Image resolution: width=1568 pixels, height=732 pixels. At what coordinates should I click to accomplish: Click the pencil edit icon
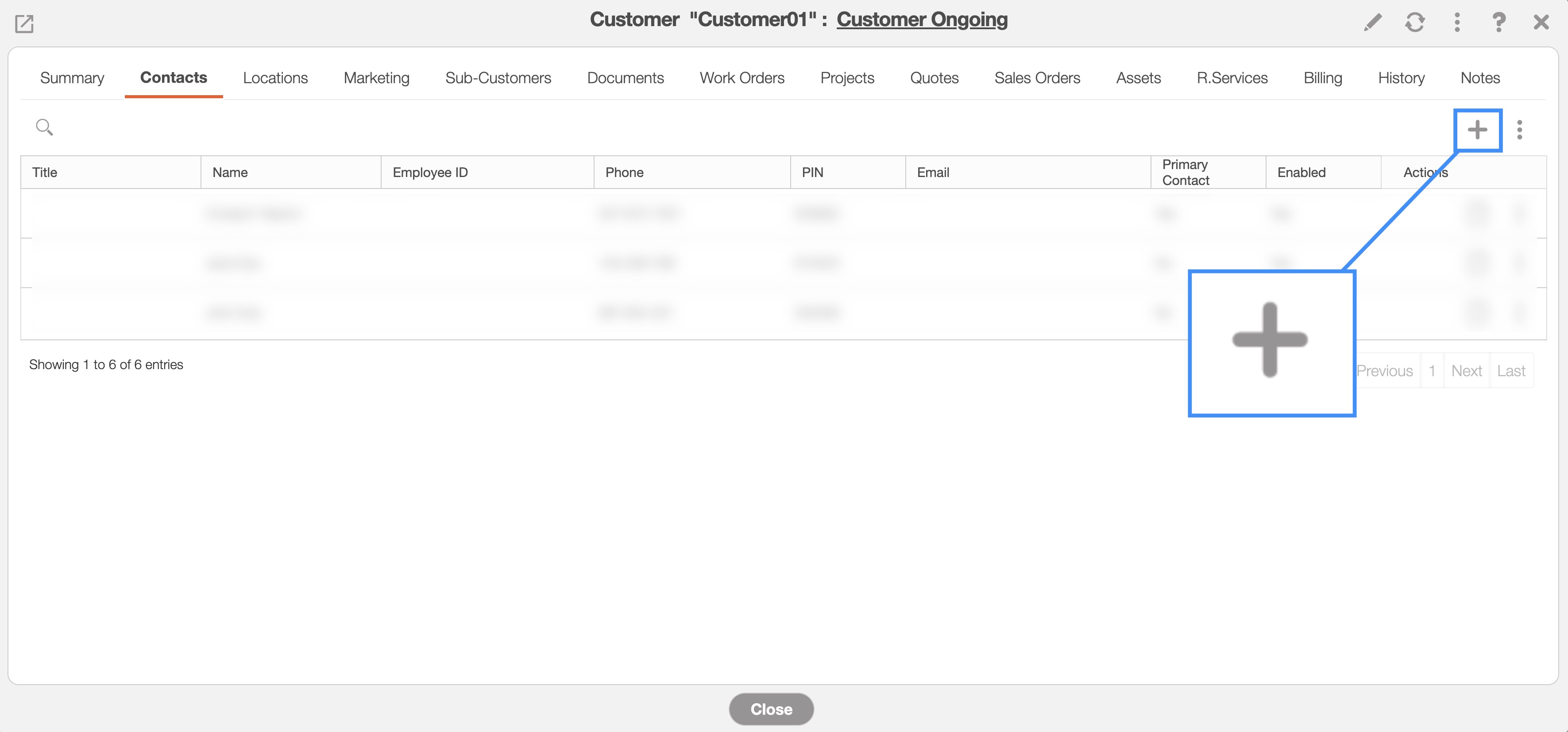point(1372,23)
